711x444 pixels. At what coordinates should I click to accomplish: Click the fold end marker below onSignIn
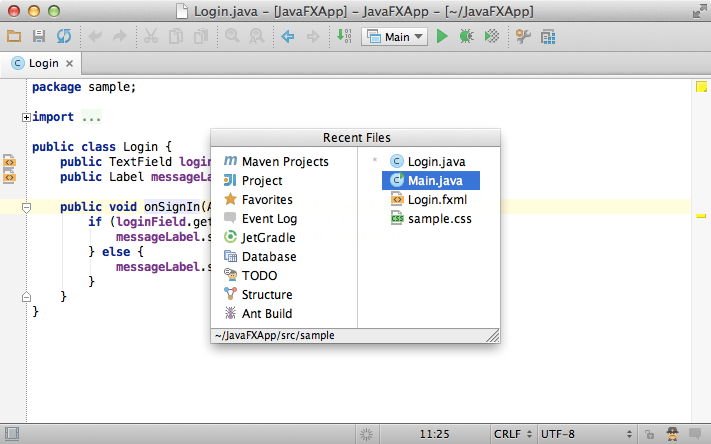tap(26, 297)
